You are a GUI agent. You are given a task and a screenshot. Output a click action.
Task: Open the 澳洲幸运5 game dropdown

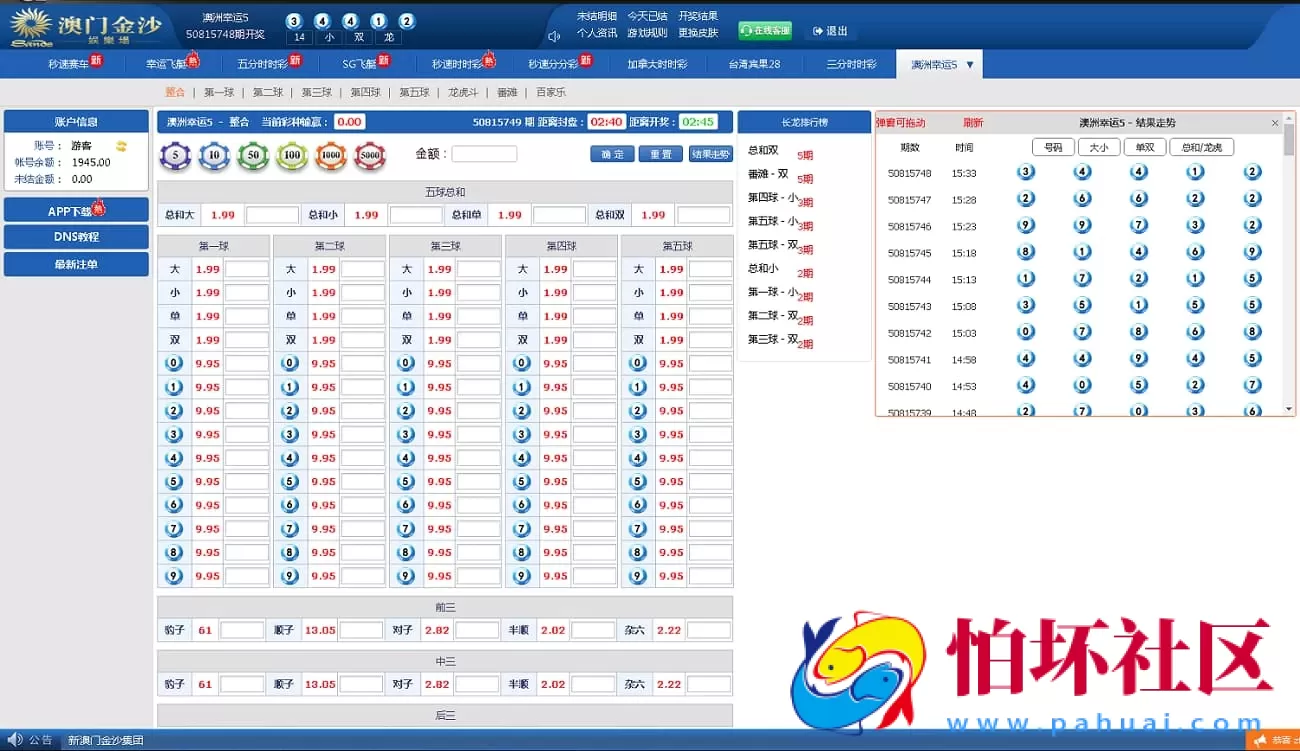[938, 63]
